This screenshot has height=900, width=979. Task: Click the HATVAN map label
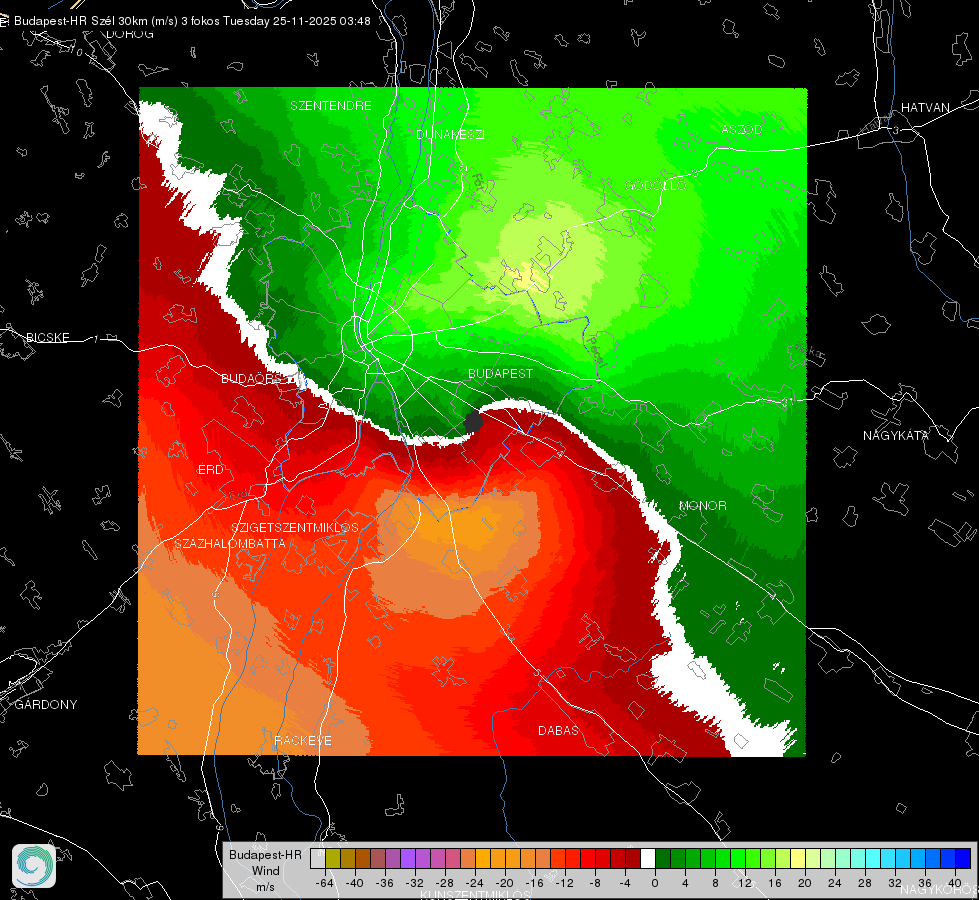pos(925,107)
